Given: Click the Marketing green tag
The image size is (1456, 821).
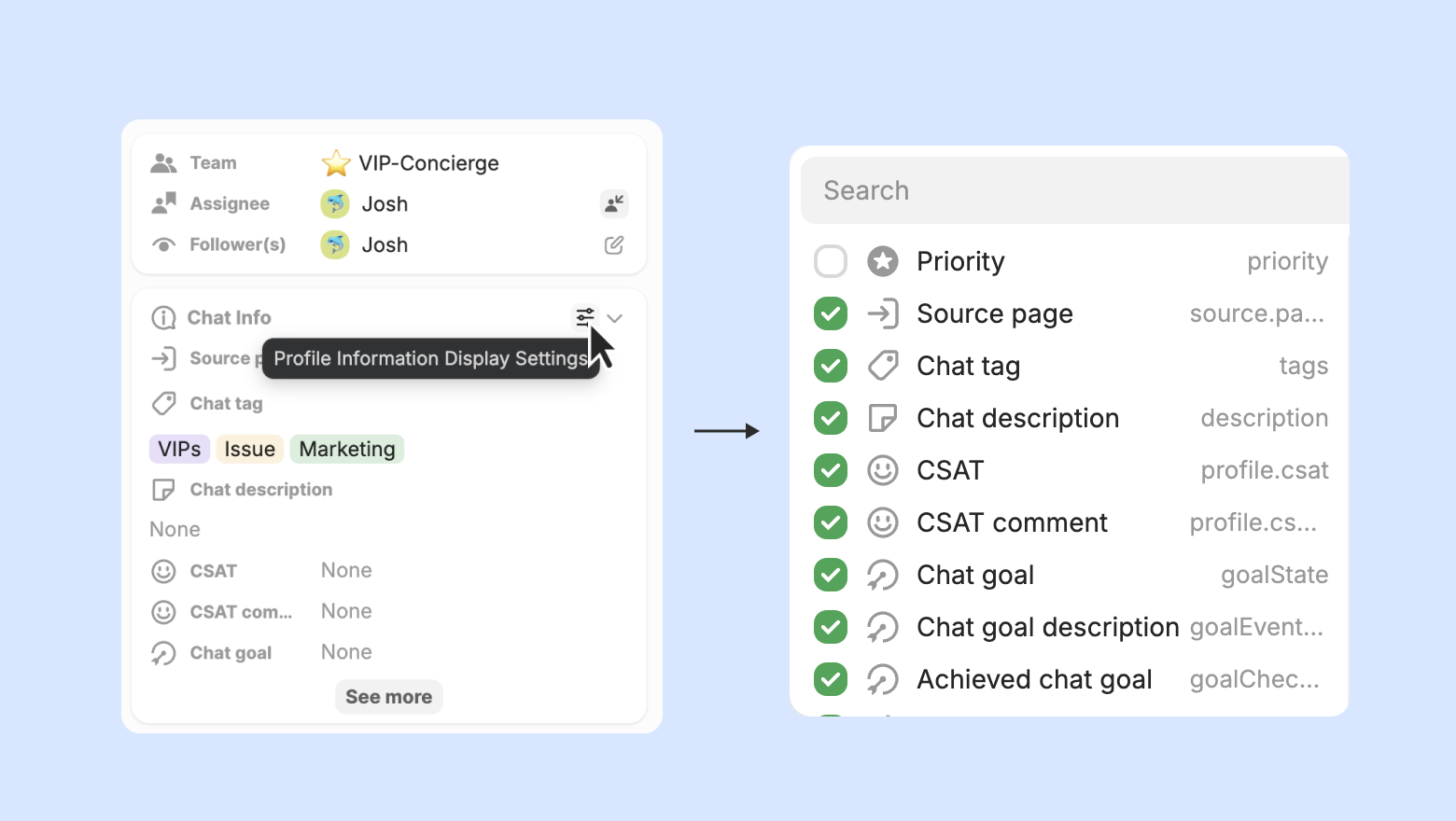Looking at the screenshot, I should pyautogui.click(x=347, y=450).
